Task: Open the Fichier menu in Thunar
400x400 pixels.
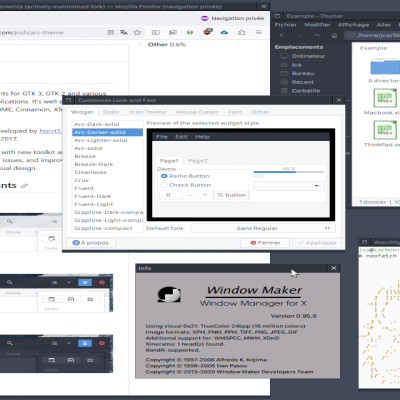Action: (286, 25)
